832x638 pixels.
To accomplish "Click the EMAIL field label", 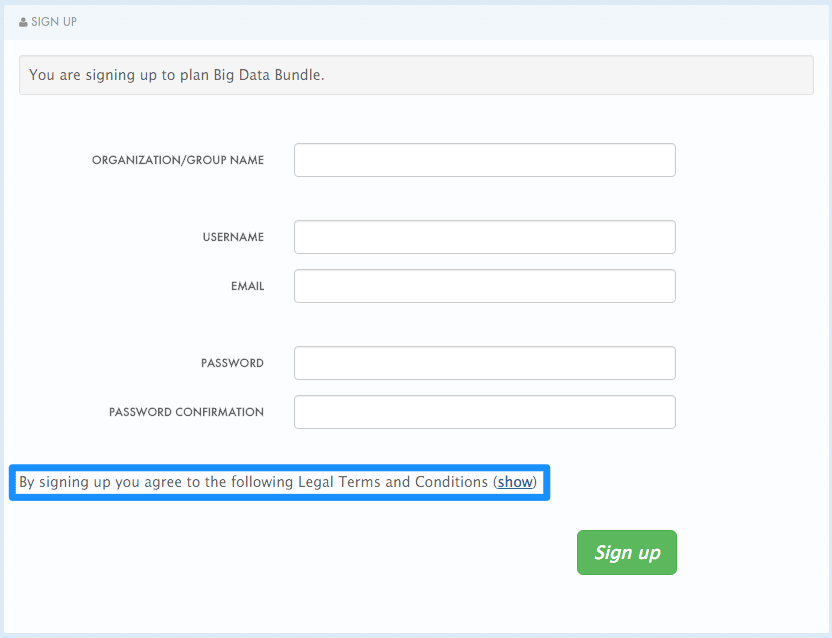I will tap(247, 286).
